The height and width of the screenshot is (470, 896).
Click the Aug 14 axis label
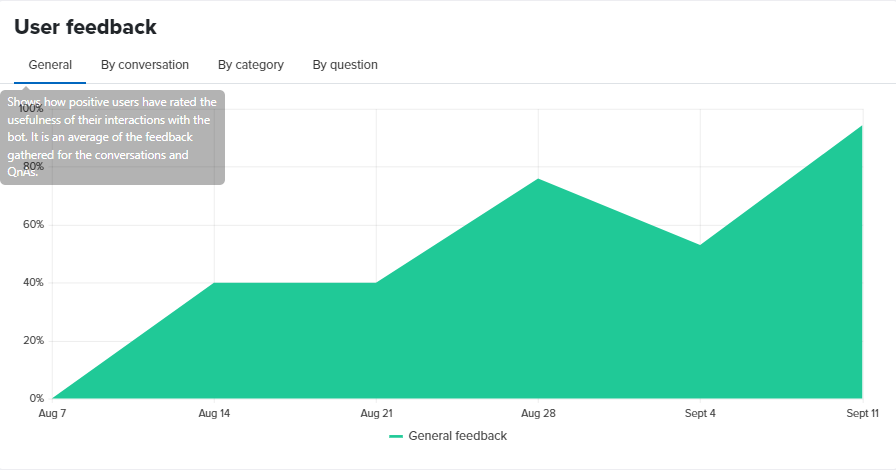pos(214,413)
